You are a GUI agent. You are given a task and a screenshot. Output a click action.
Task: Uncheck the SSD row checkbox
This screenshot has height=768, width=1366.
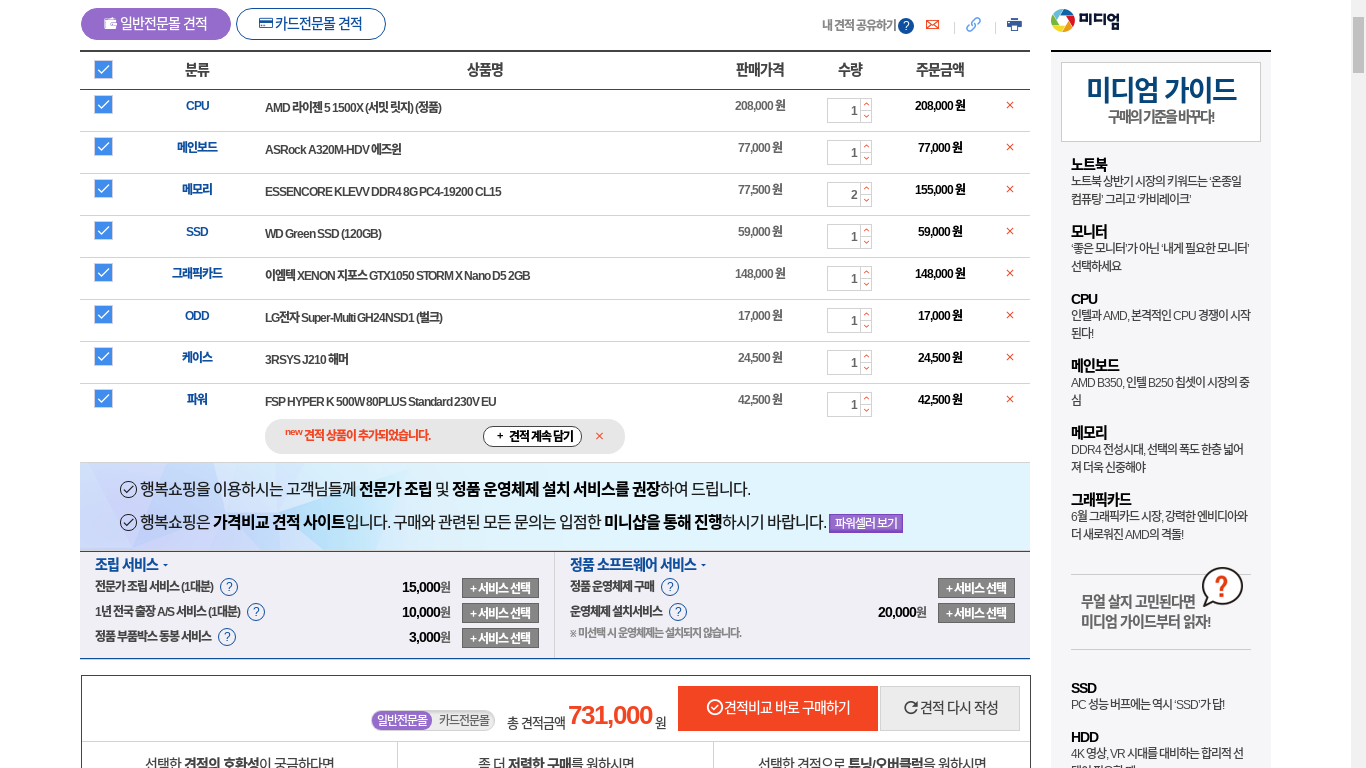pos(103,231)
